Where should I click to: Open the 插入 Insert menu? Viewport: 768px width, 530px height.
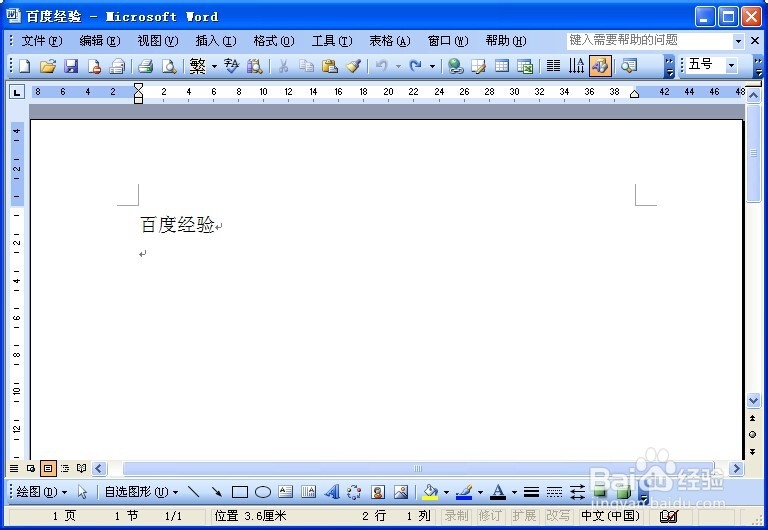(x=216, y=41)
